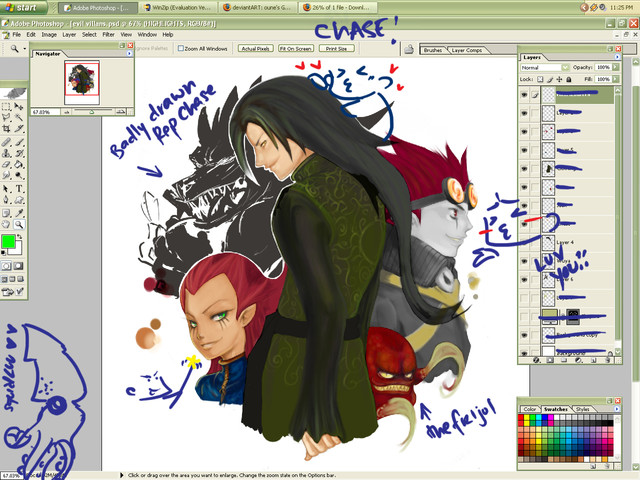Switch to deviantART Firefox taskbar window
The image size is (640, 480).
click(x=258, y=7)
